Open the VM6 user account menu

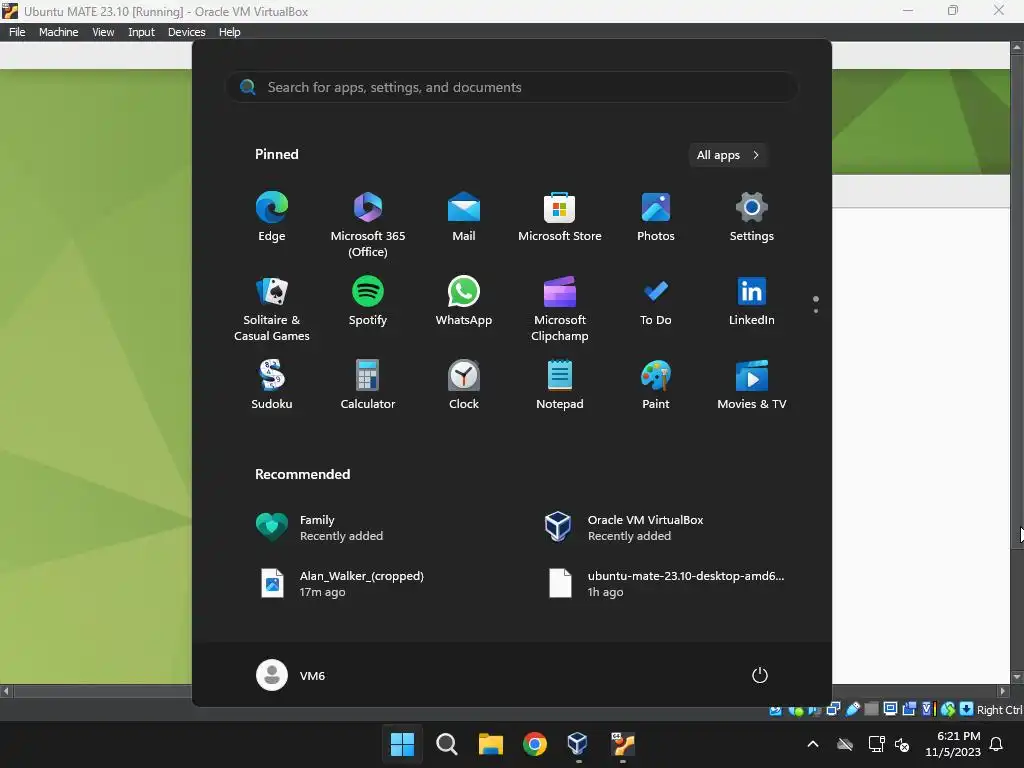pos(291,675)
